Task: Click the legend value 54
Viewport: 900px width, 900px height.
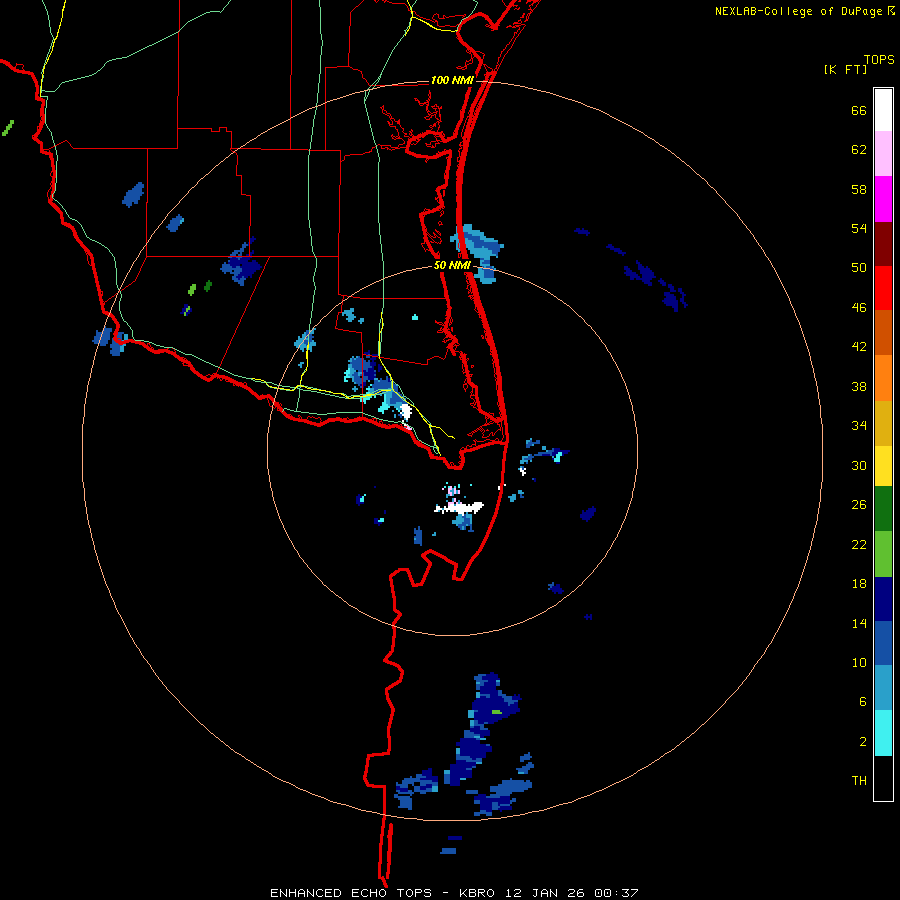Action: coord(859,228)
